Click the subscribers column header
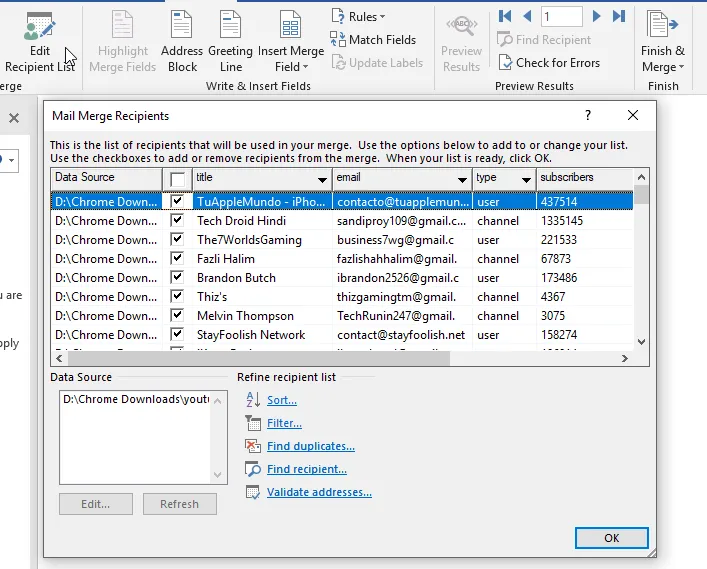707x569 pixels. 584,179
